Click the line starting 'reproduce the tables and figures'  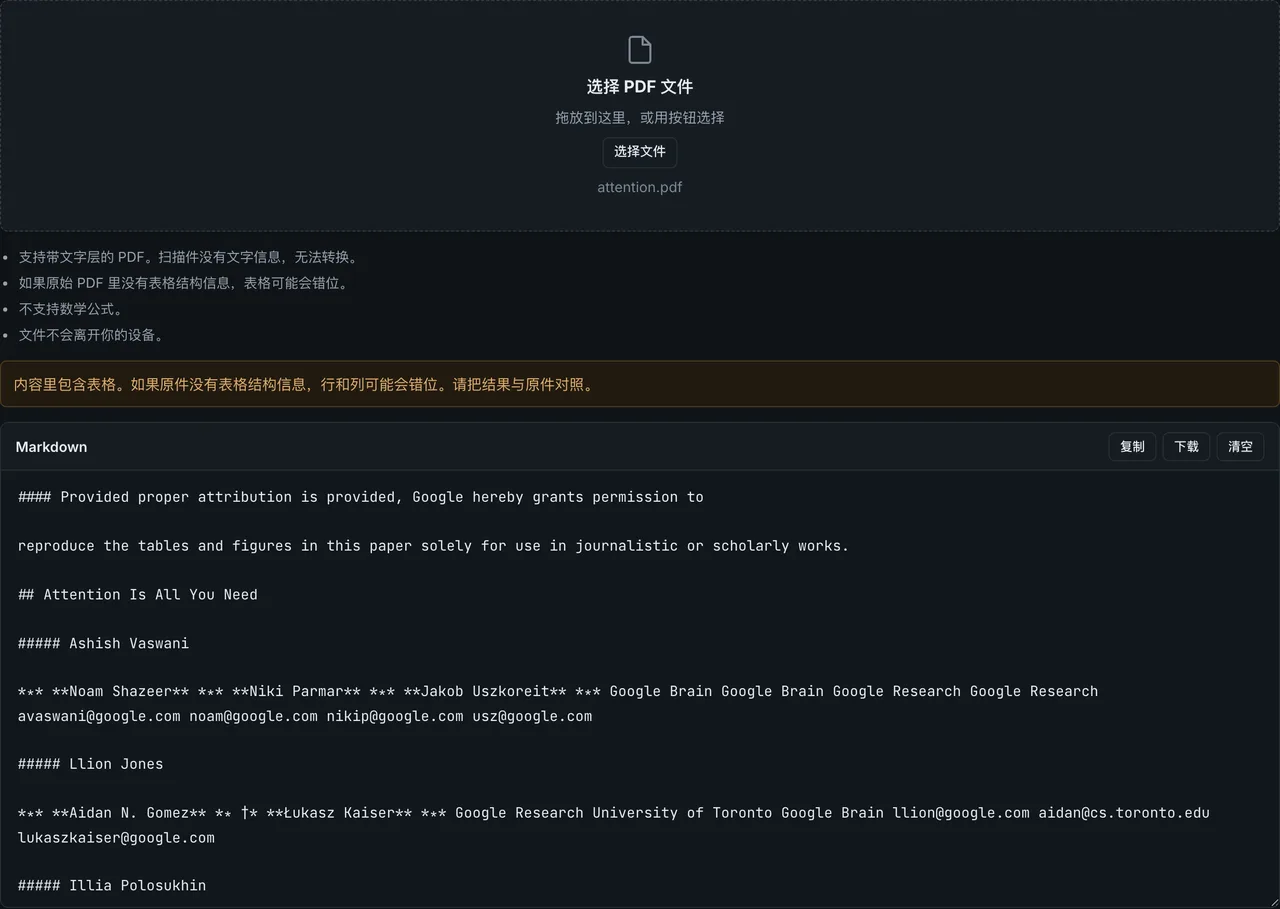pyautogui.click(x=433, y=546)
